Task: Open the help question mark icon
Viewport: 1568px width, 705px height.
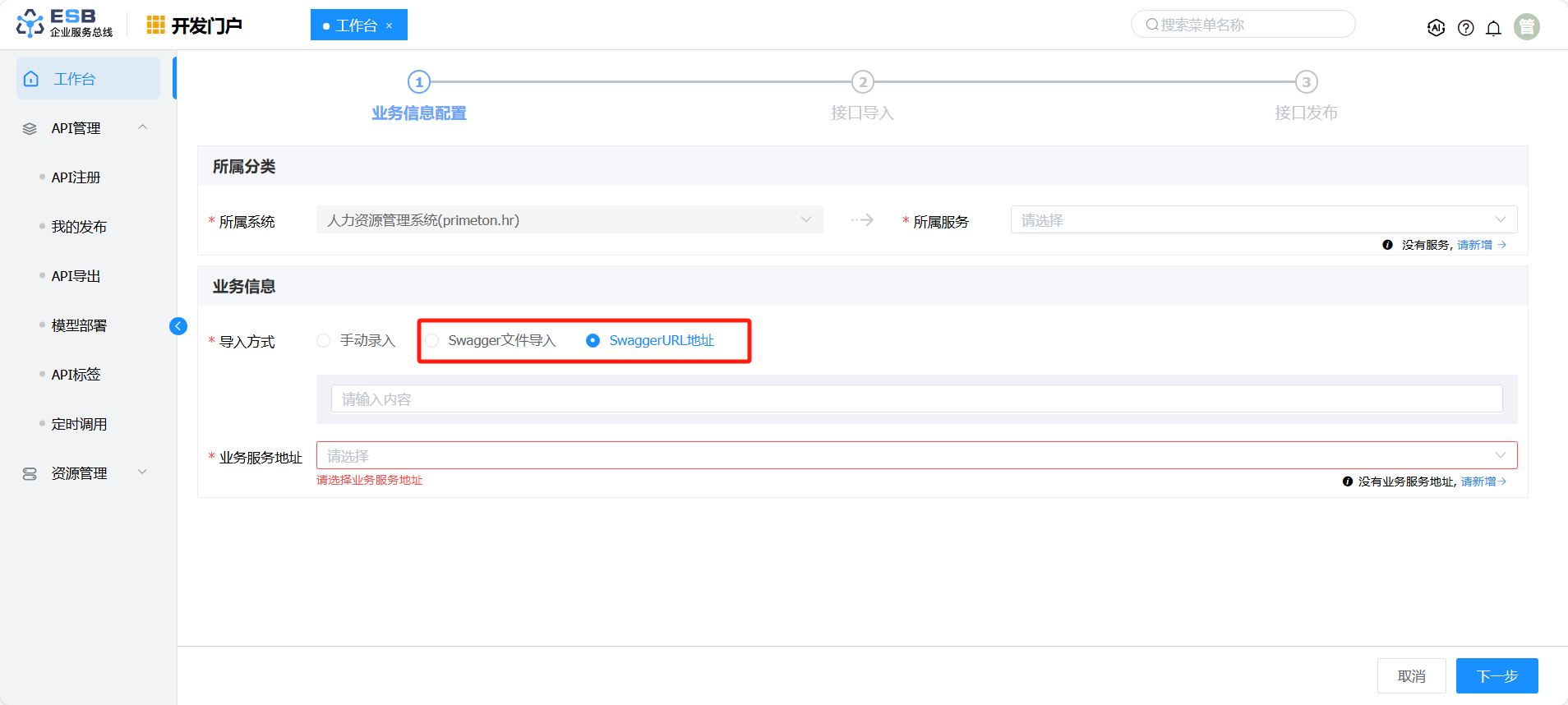Action: tap(1465, 28)
